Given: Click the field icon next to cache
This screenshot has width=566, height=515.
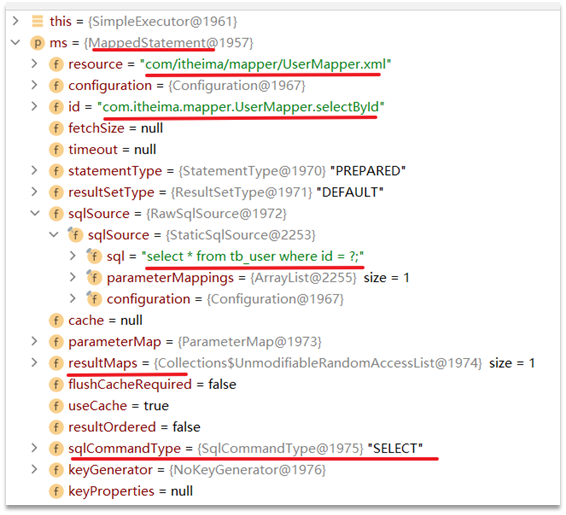Looking at the screenshot, I should click(56, 320).
